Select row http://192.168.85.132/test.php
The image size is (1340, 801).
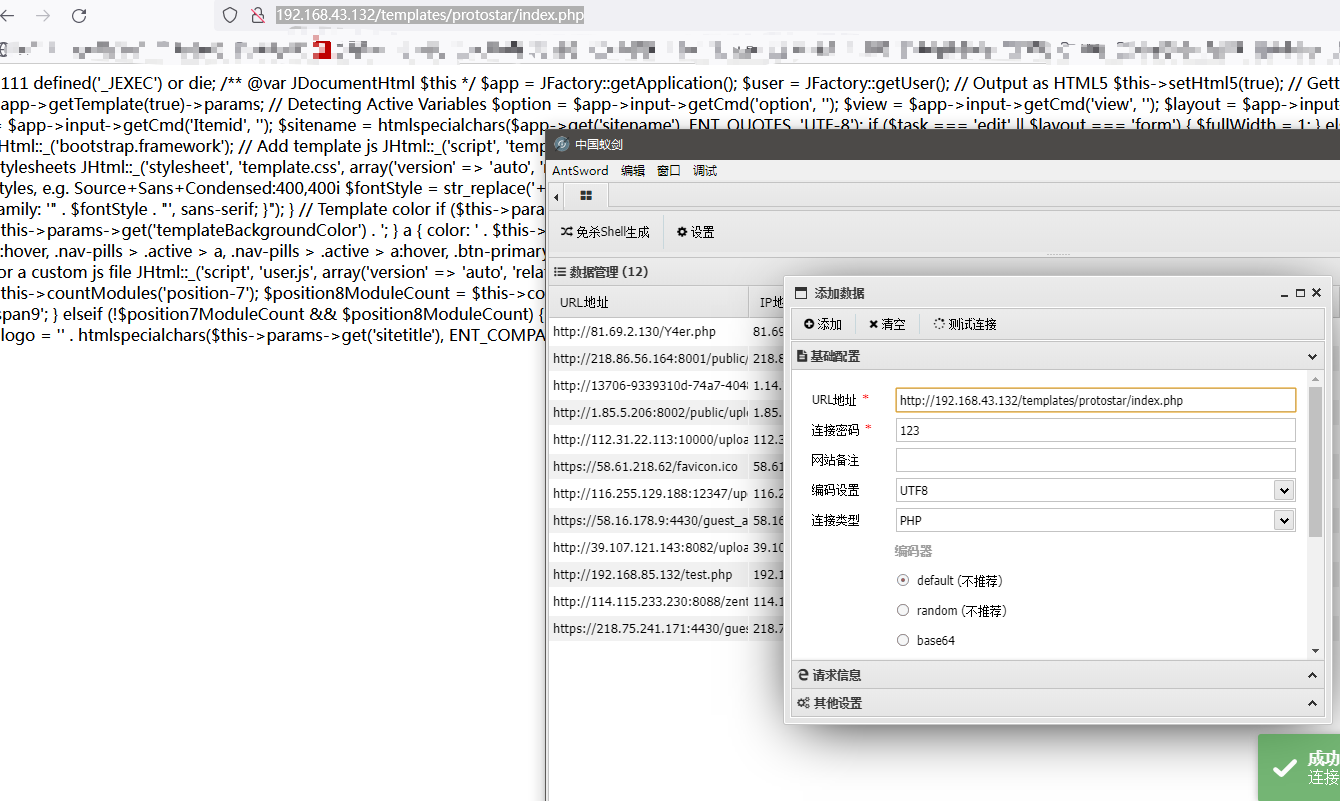(x=649, y=575)
